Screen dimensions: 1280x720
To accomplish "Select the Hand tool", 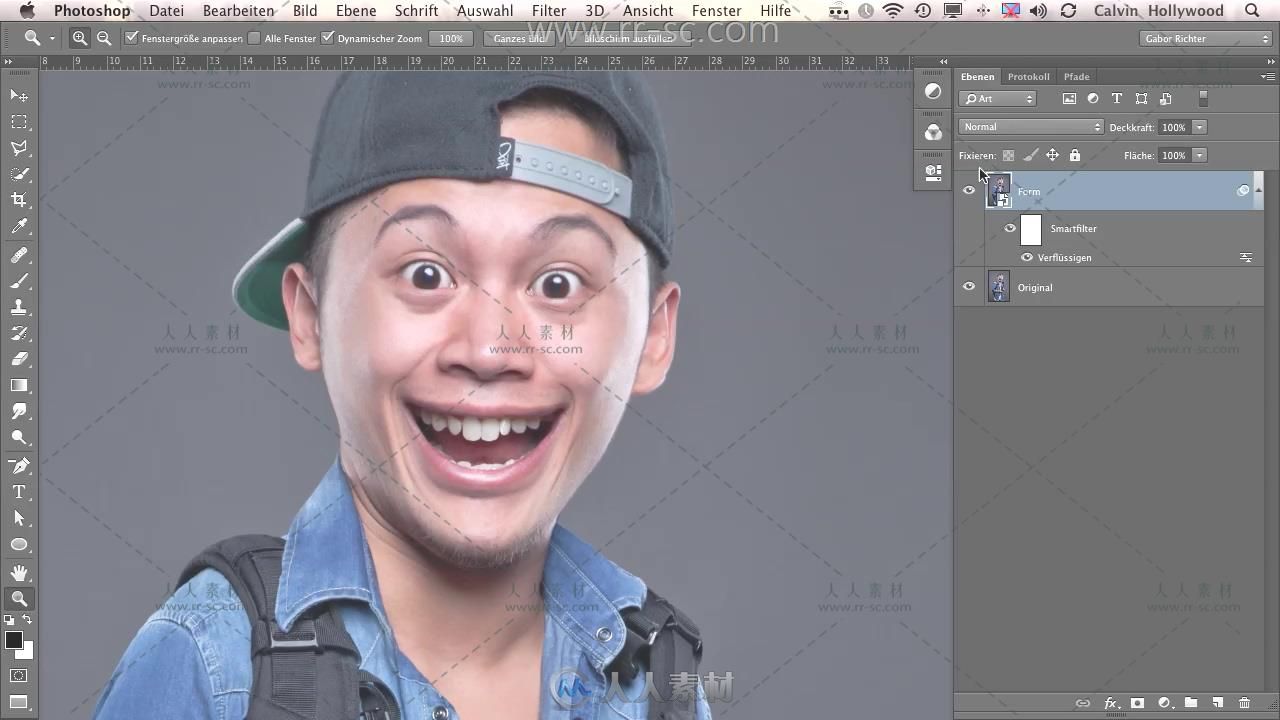I will coord(19,572).
